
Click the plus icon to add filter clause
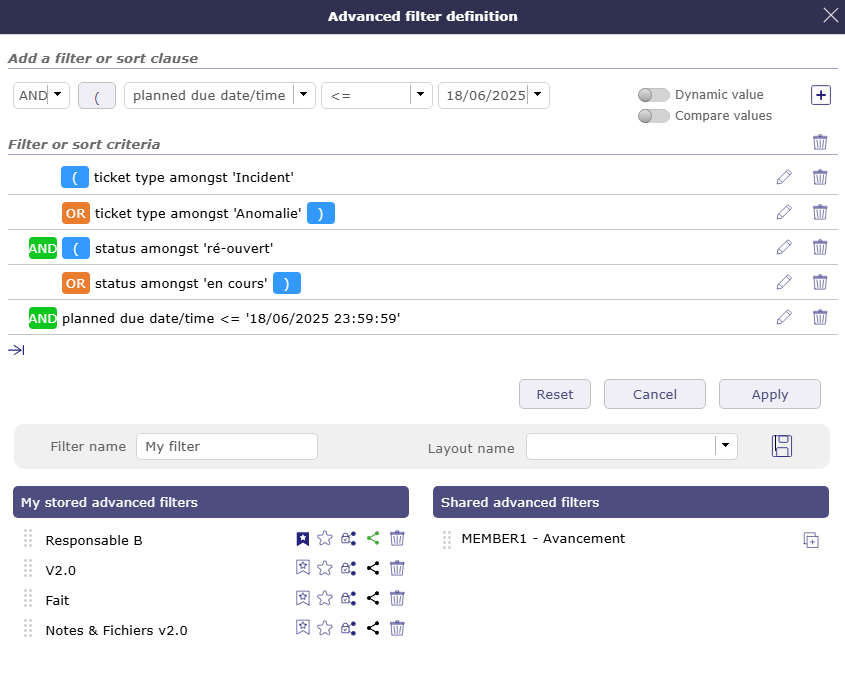coord(820,95)
